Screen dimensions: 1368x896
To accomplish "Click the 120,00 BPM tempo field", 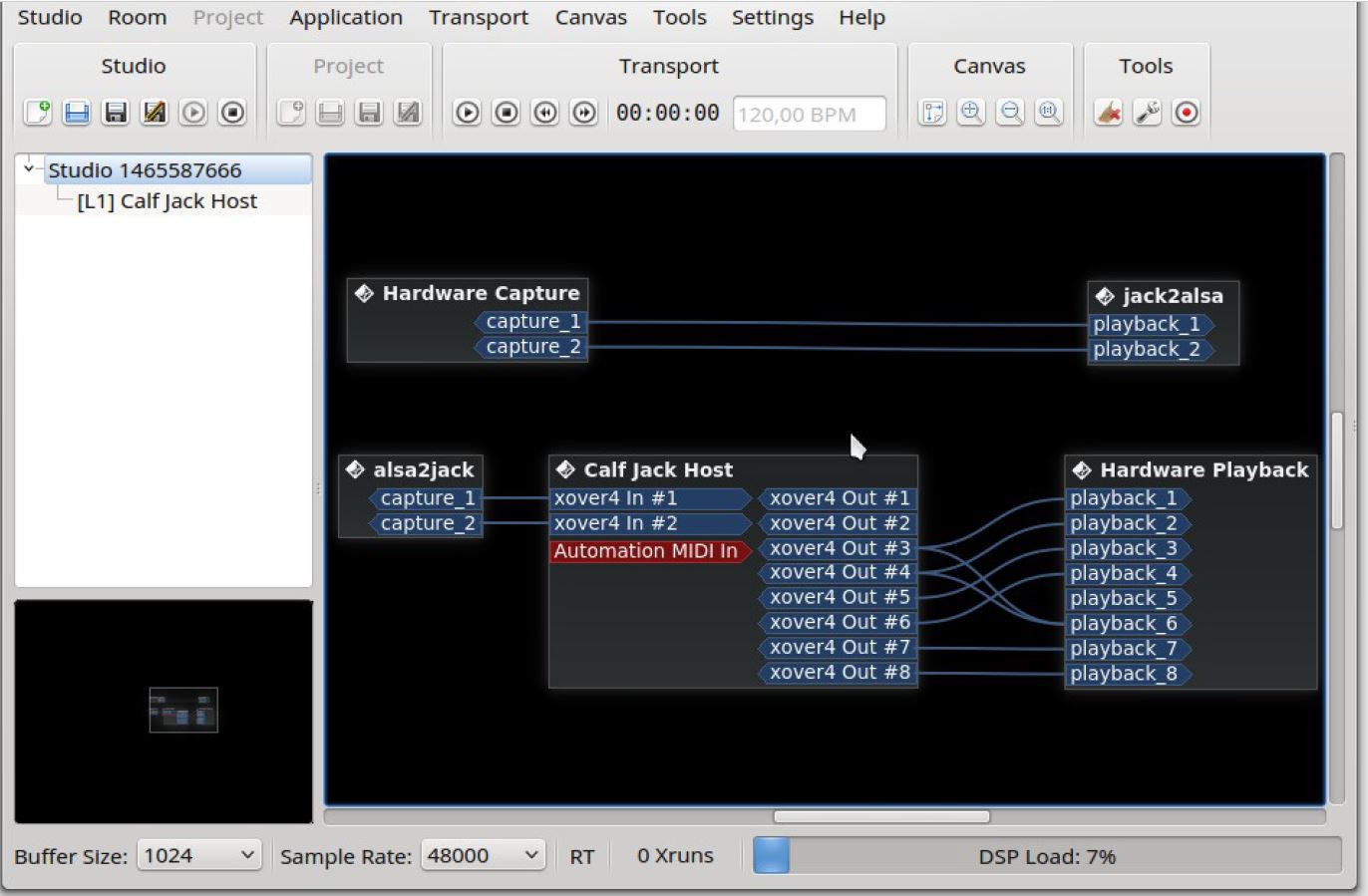I will coord(810,114).
